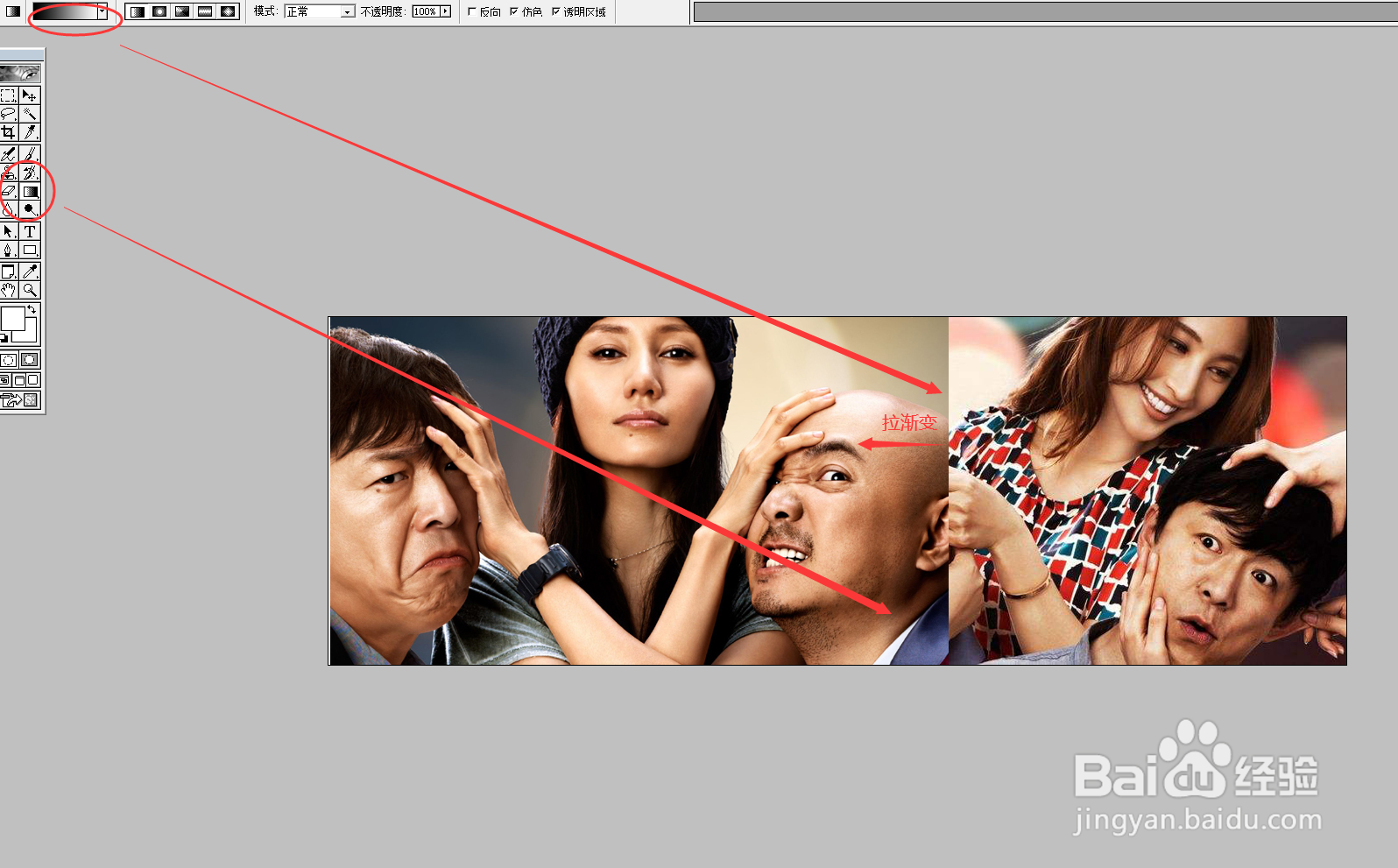
Task: Click the Adobe Online picture at toolbox top
Action: (x=20, y=74)
